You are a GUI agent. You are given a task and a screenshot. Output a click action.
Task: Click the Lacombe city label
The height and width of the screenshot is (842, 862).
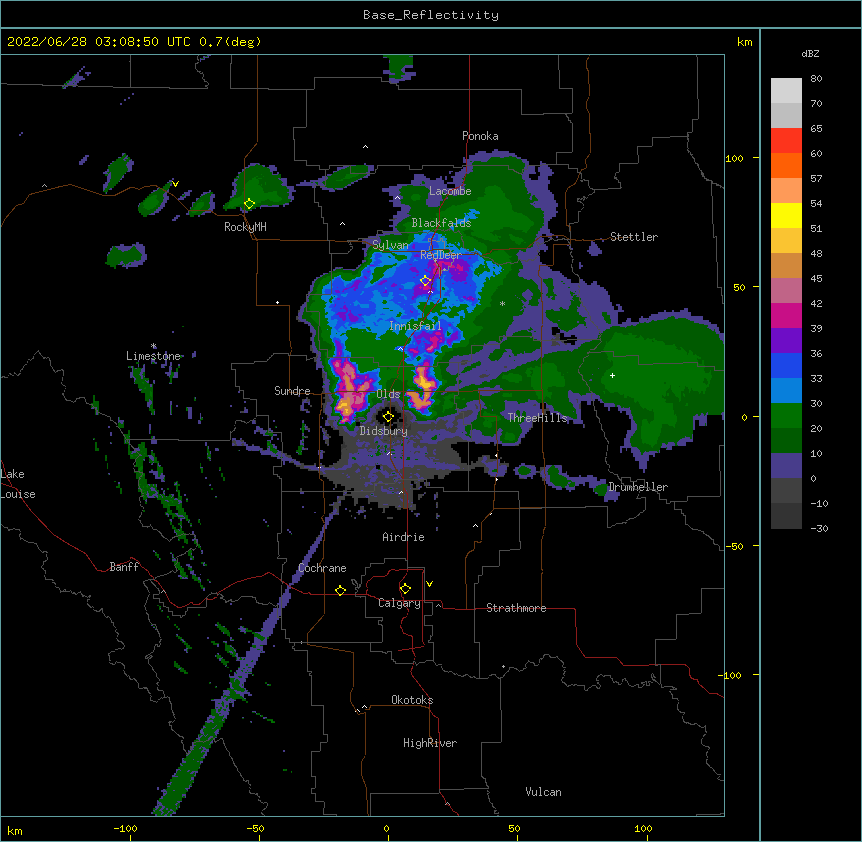pos(450,191)
